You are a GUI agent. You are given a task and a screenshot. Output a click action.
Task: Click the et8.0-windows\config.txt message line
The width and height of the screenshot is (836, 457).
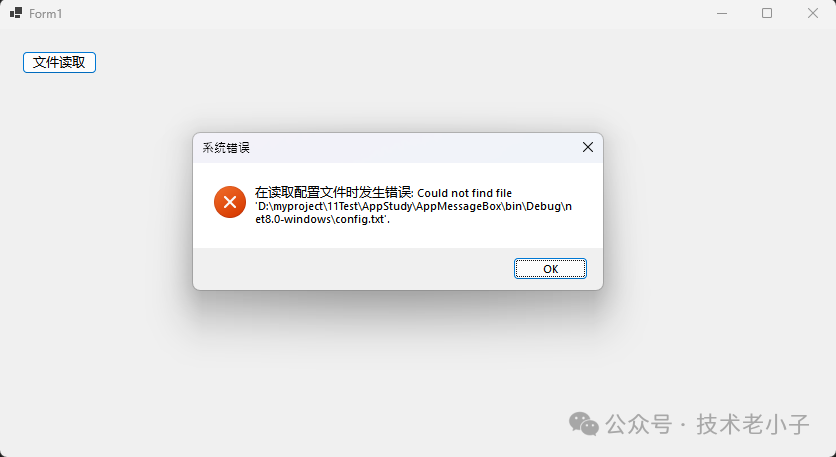(323, 219)
